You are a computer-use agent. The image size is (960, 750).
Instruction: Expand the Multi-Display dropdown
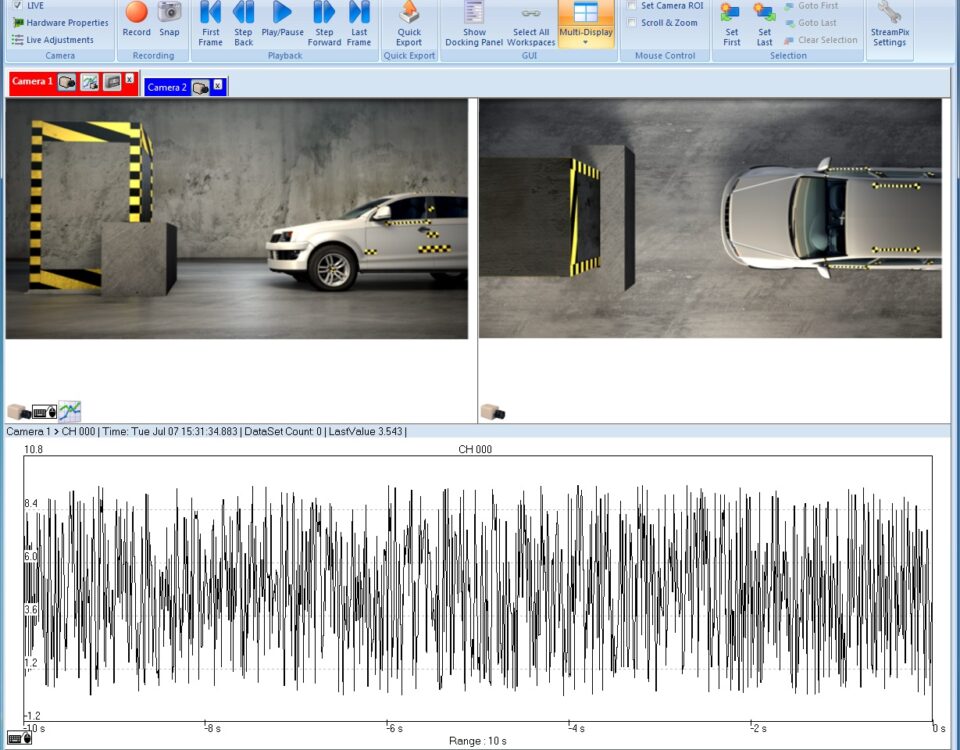click(586, 43)
